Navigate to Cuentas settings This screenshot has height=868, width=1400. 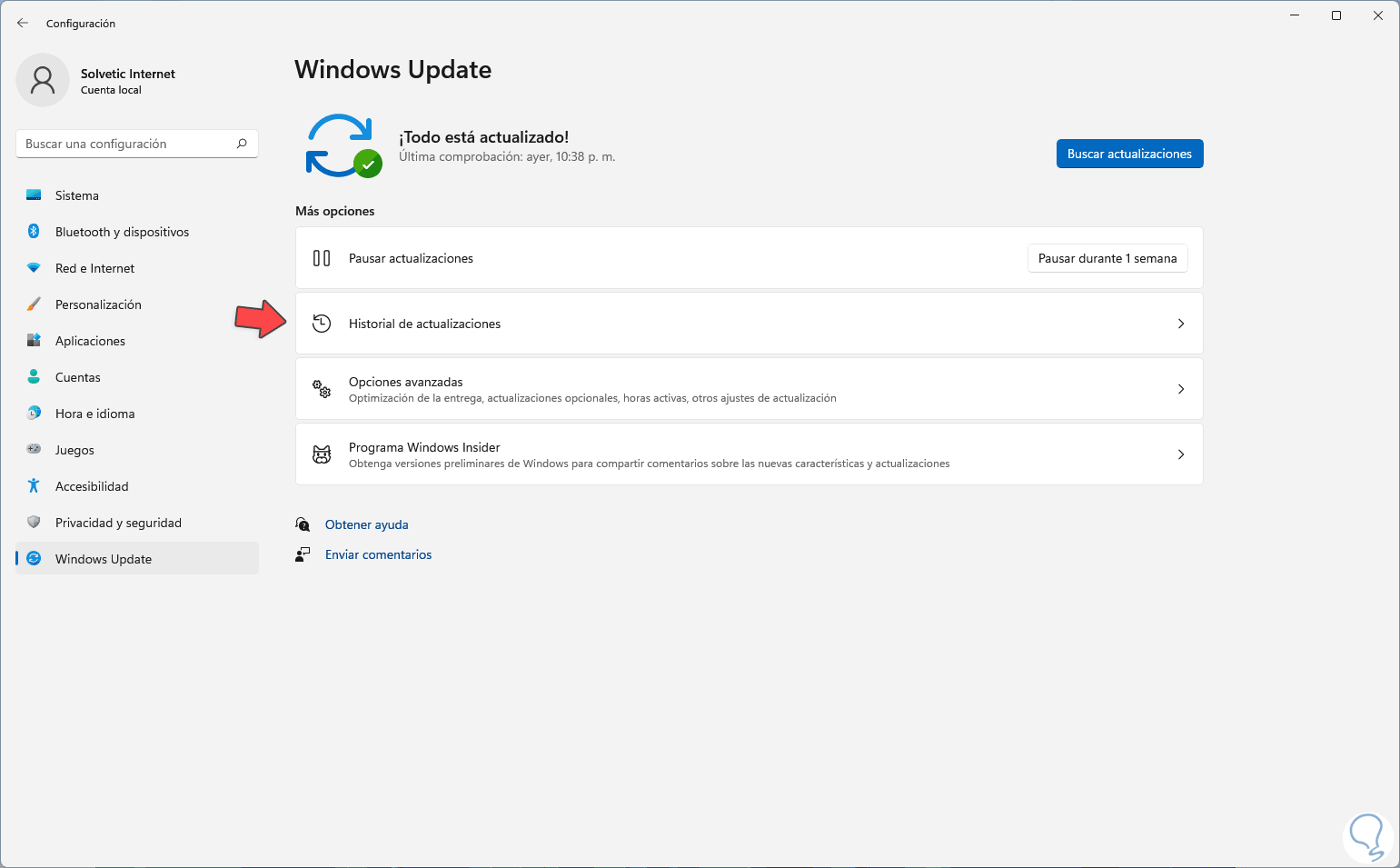tap(137, 377)
